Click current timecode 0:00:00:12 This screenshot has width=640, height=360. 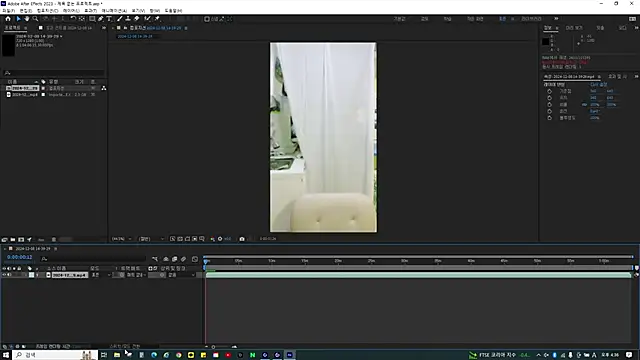click(20, 257)
